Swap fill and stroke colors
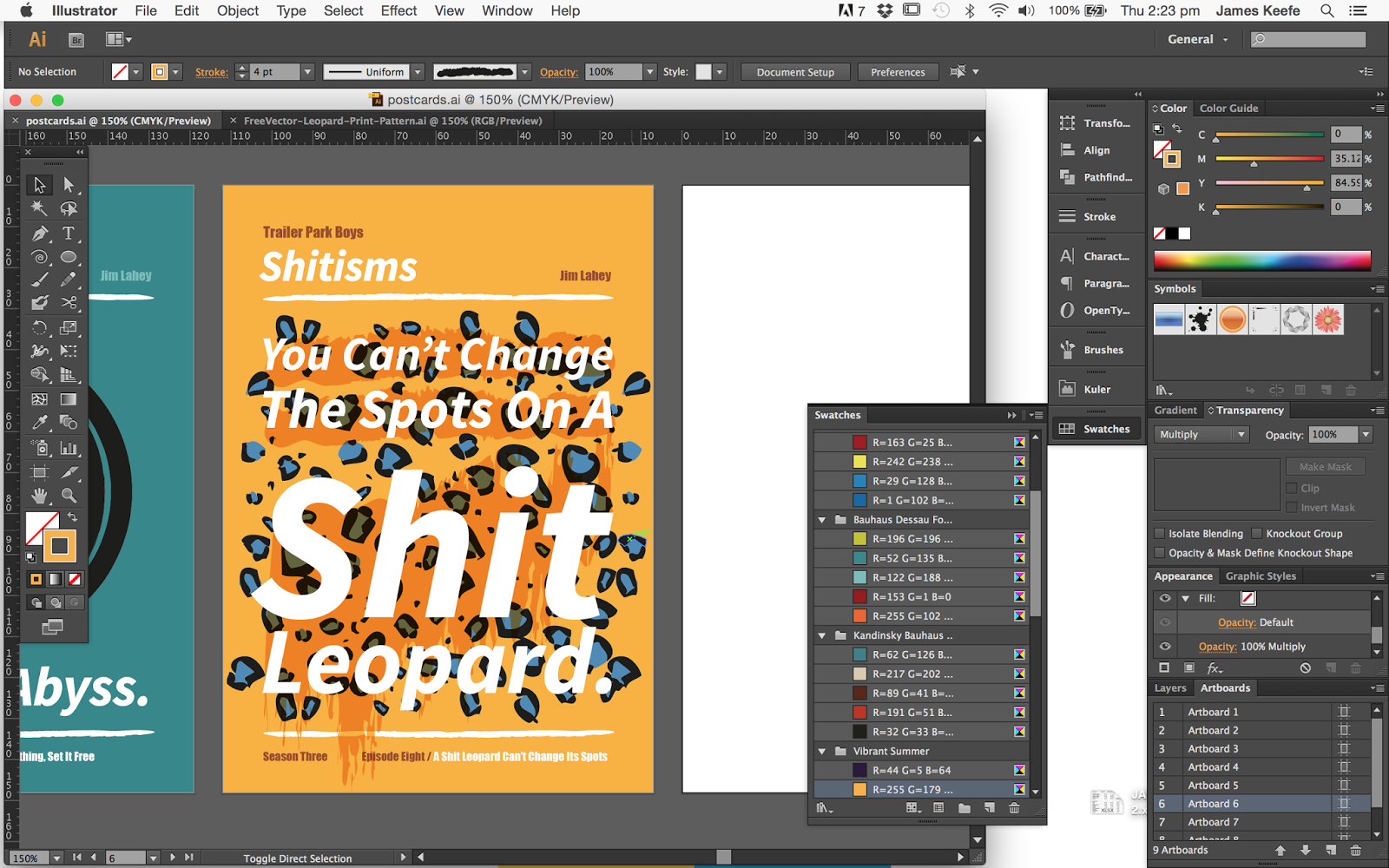1389x868 pixels. 73,517
